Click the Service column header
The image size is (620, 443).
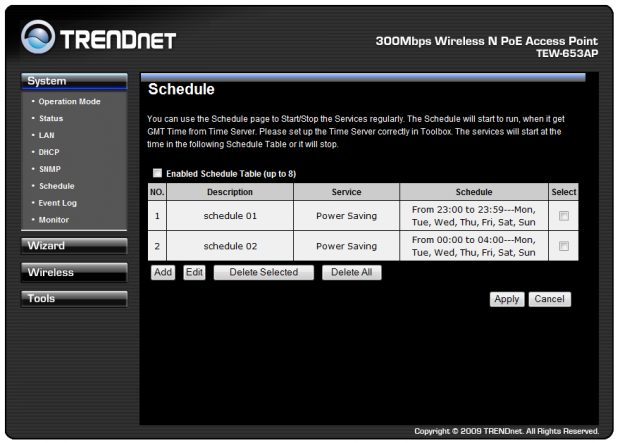(346, 192)
